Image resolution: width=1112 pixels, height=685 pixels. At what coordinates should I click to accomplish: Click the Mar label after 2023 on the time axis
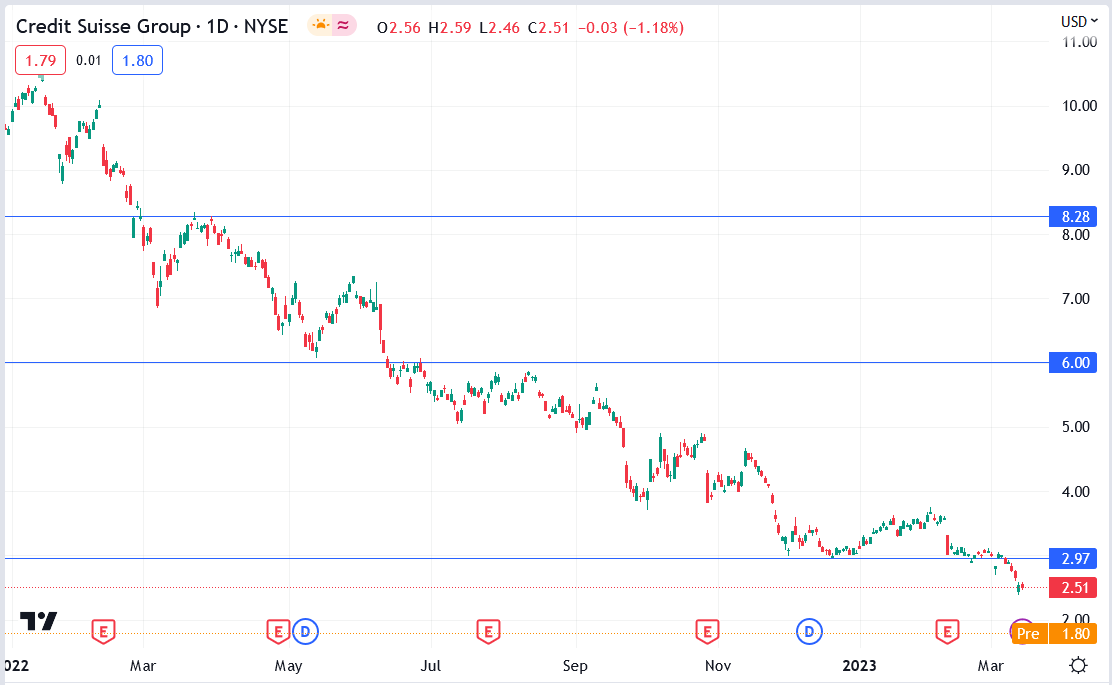tap(991, 666)
